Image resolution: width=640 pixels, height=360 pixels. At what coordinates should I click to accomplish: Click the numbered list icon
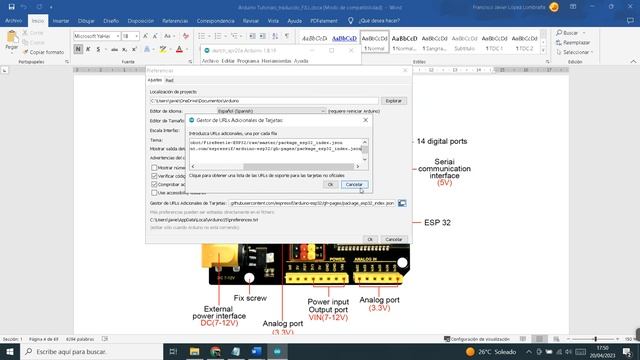coord(218,36)
